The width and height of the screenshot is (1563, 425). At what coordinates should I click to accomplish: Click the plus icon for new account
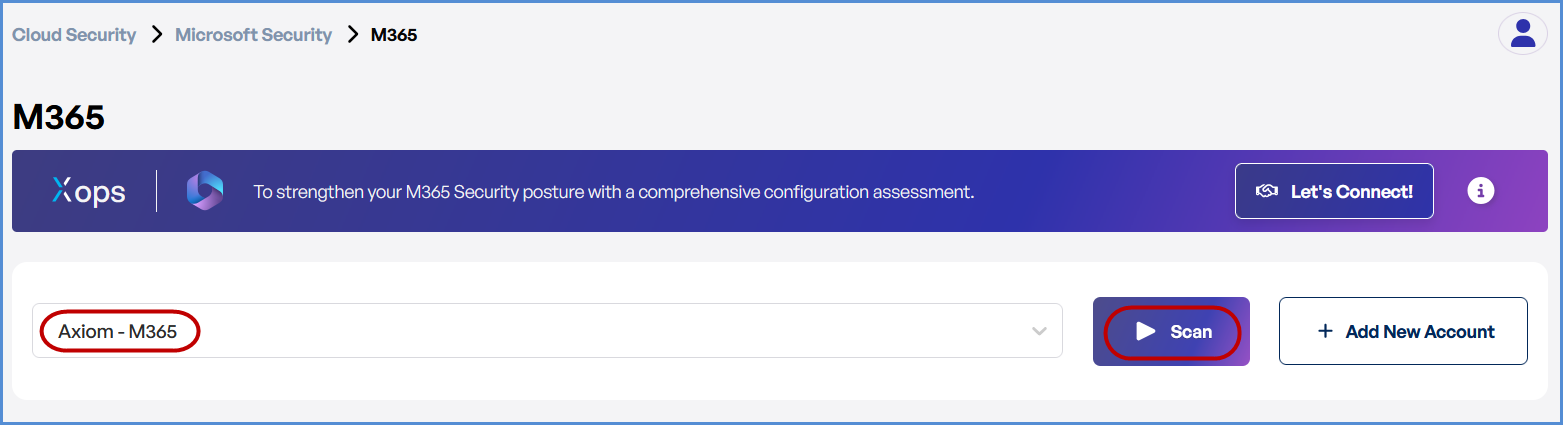point(1325,331)
